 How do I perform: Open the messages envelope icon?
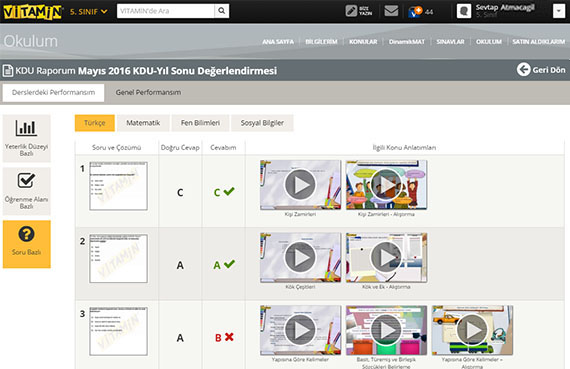click(x=391, y=11)
